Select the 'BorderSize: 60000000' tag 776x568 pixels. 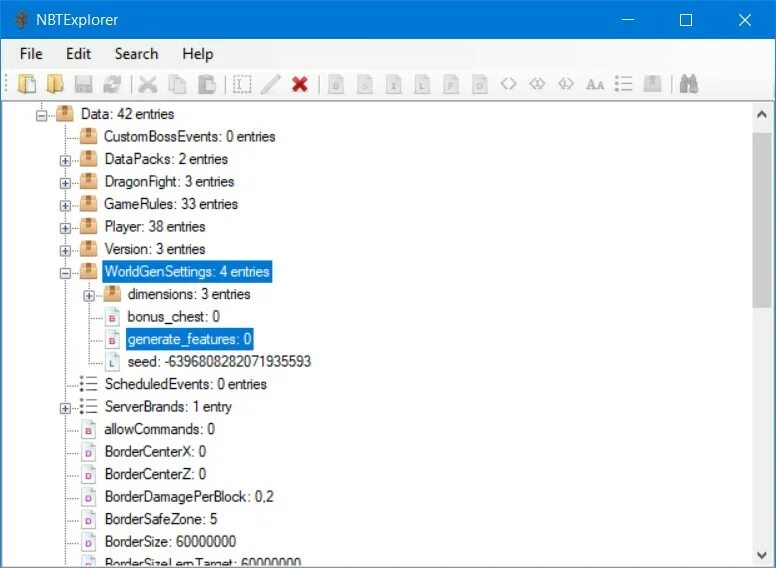click(170, 541)
